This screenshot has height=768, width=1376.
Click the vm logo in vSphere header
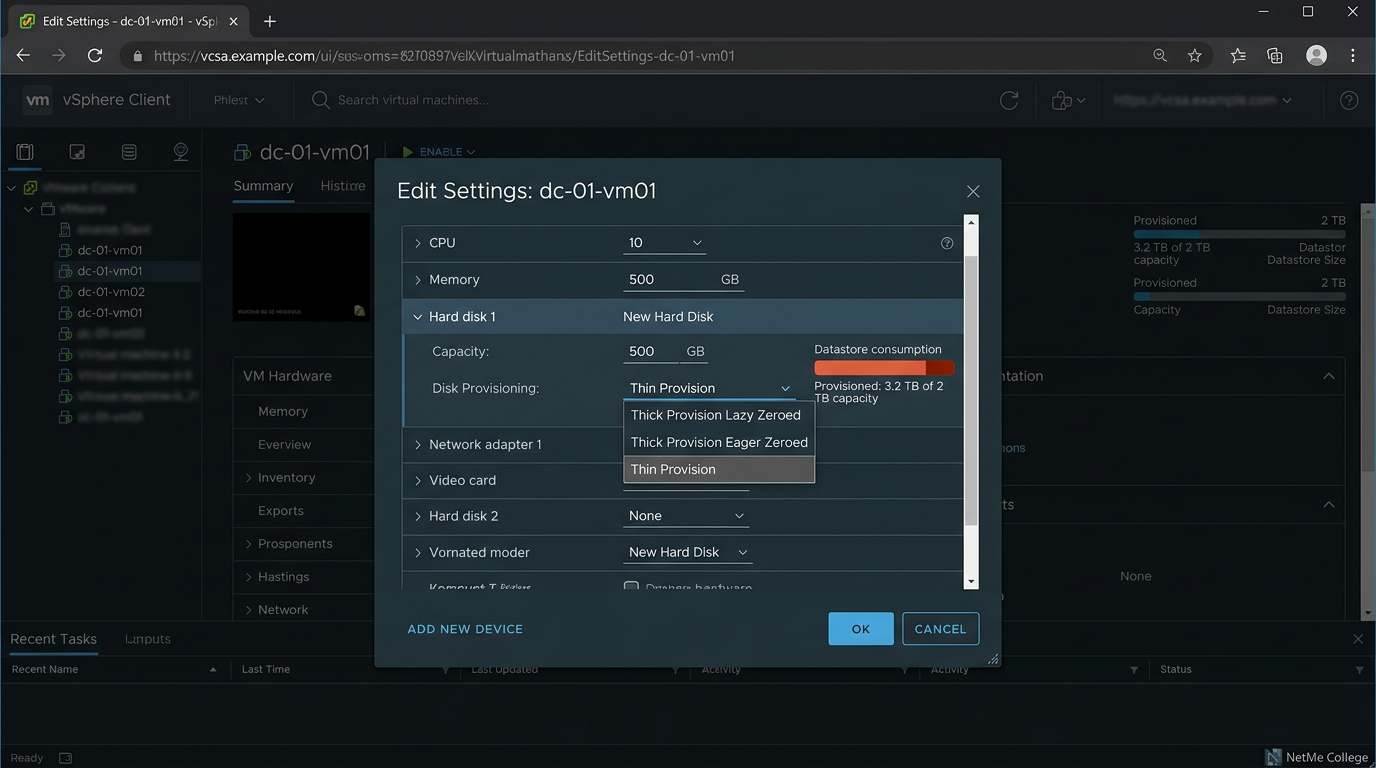[x=37, y=100]
